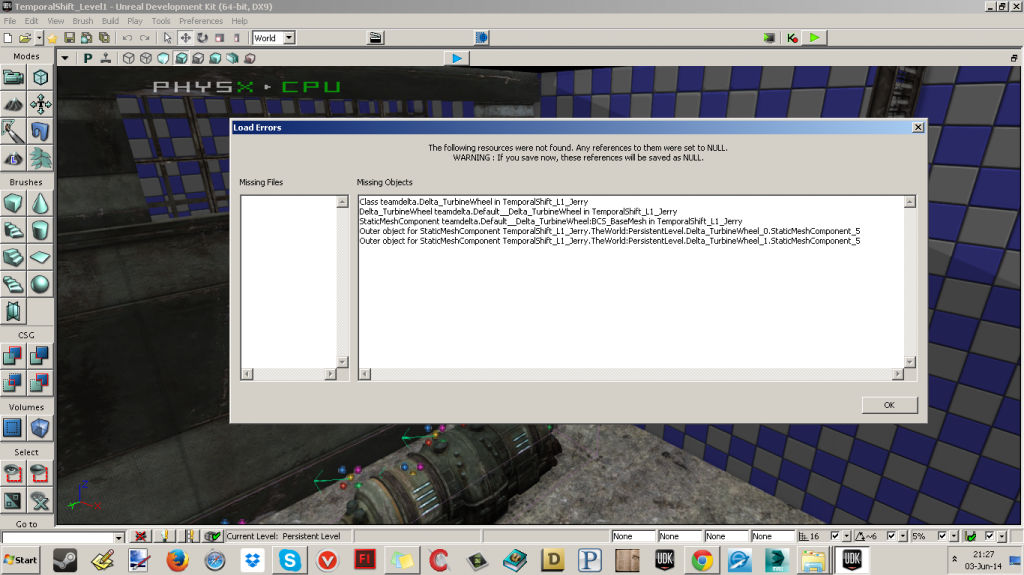Save the current level with floppy icon
The height and width of the screenshot is (575, 1024).
[x=69, y=38]
